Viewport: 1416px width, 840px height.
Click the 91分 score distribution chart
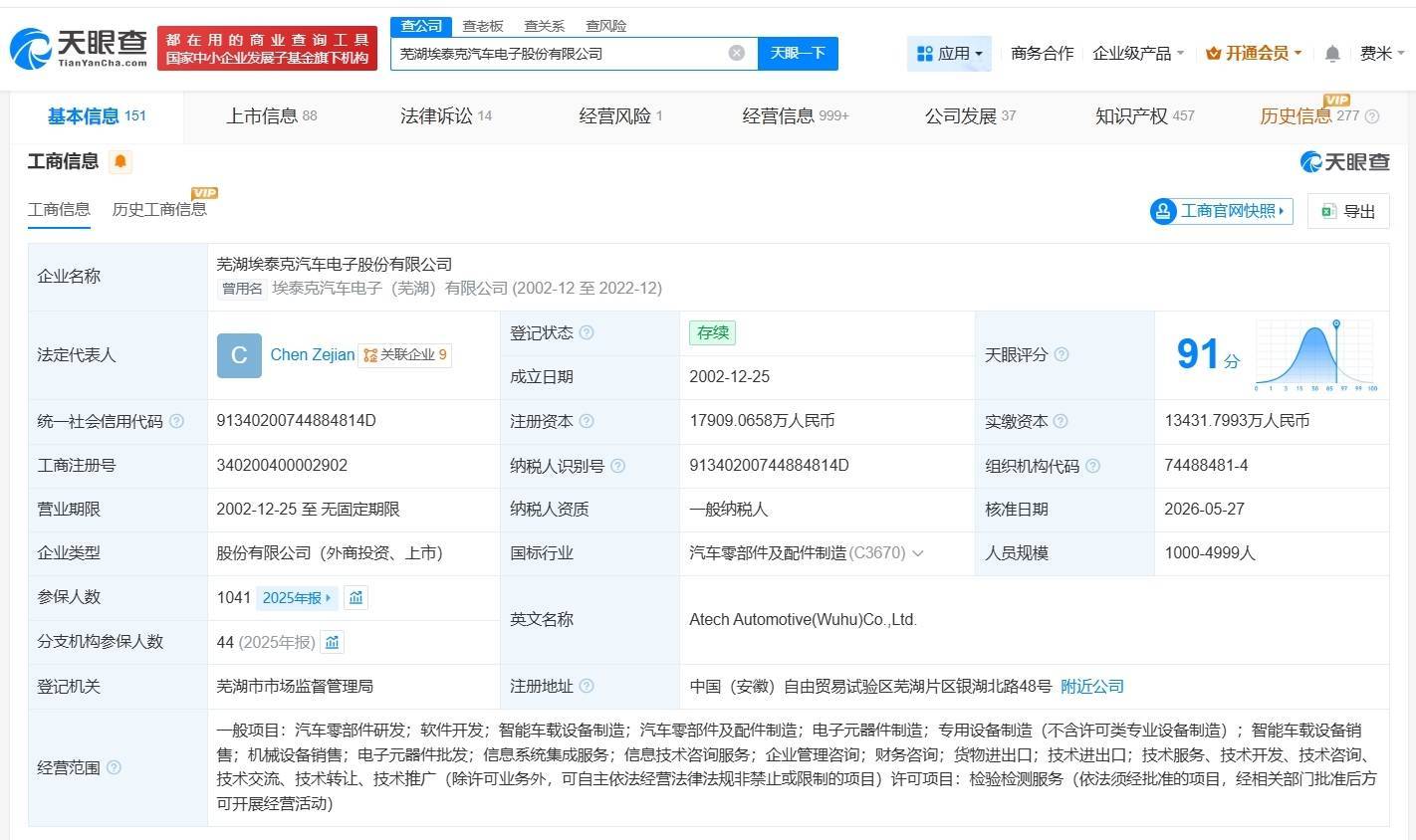(x=1316, y=355)
